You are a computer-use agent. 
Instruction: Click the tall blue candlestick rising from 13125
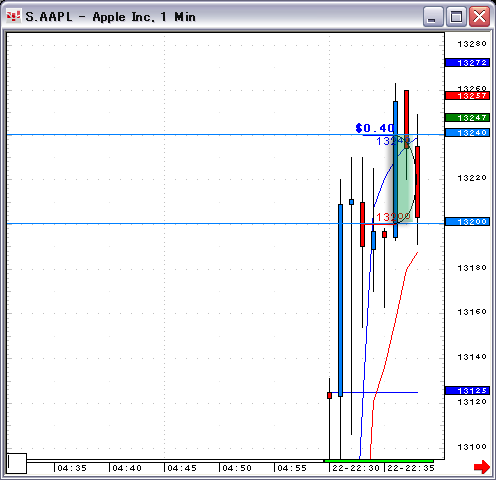point(340,300)
